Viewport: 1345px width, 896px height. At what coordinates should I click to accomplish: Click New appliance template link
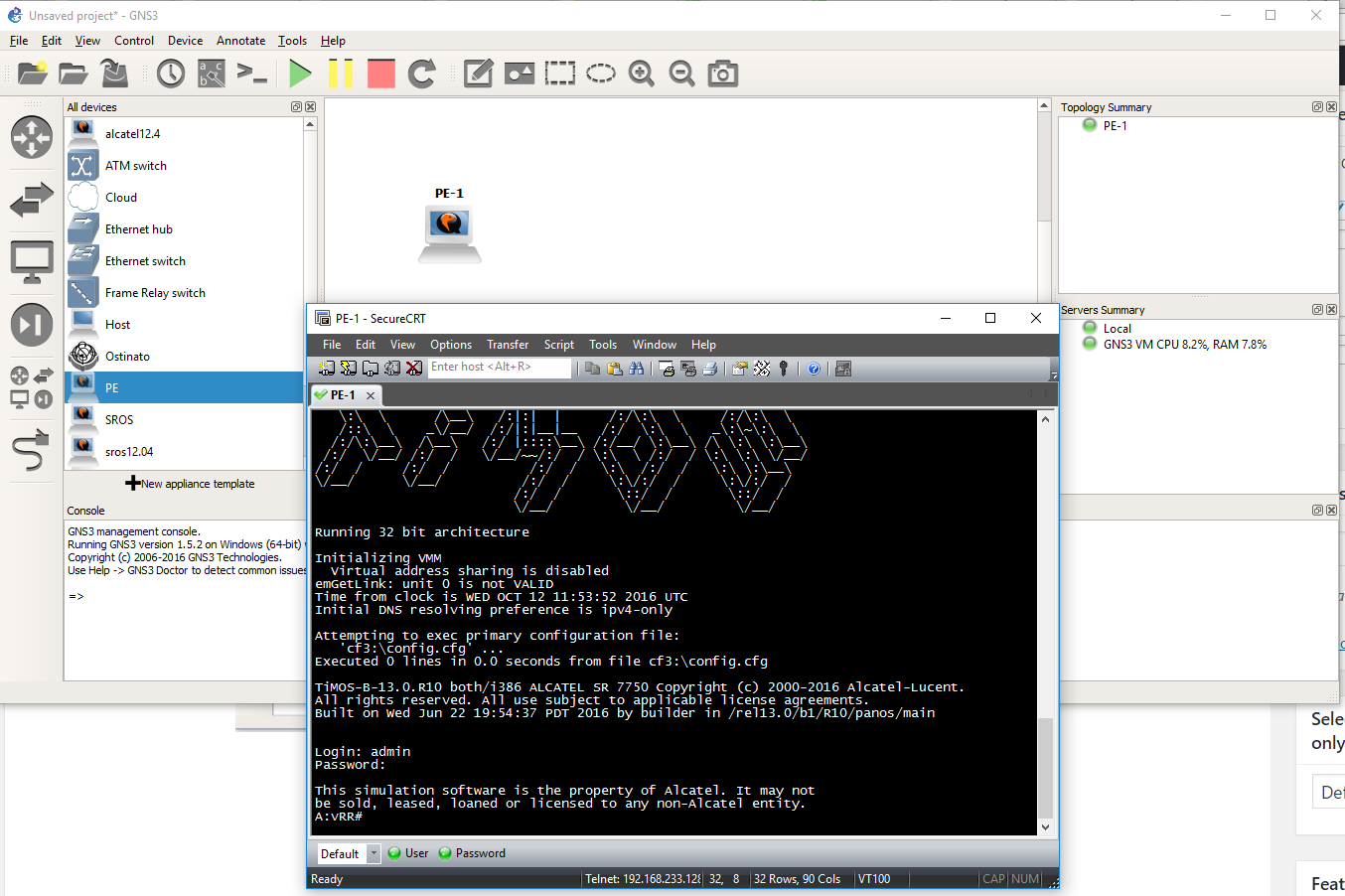[x=189, y=484]
